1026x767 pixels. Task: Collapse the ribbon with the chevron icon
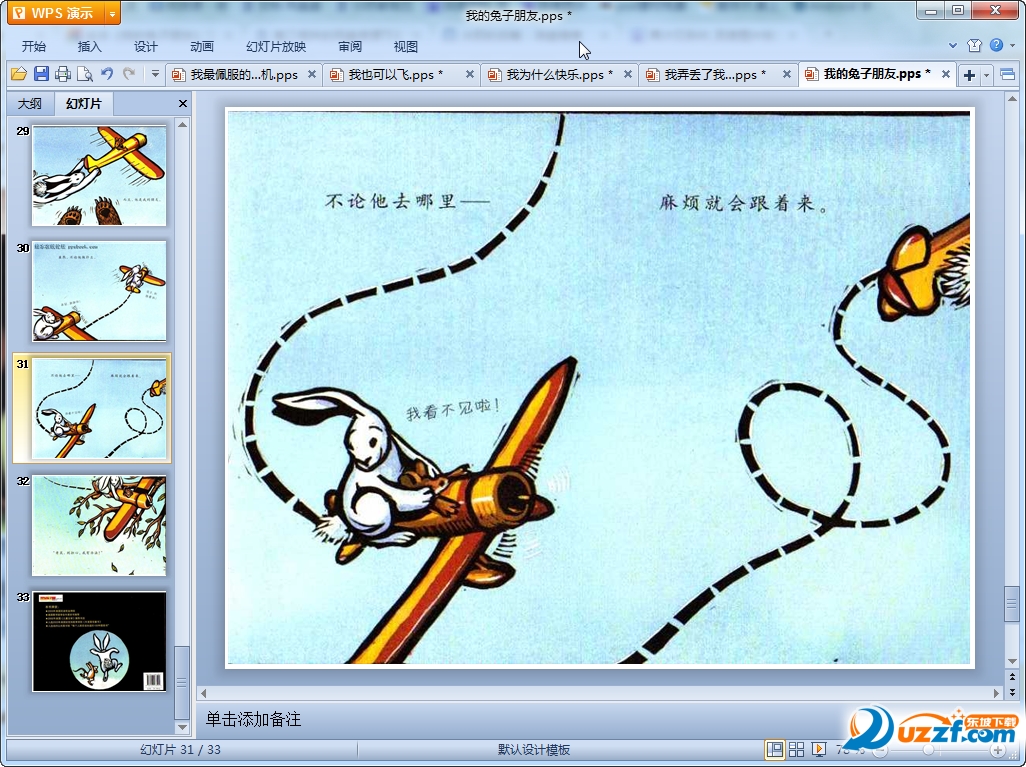pyautogui.click(x=953, y=45)
